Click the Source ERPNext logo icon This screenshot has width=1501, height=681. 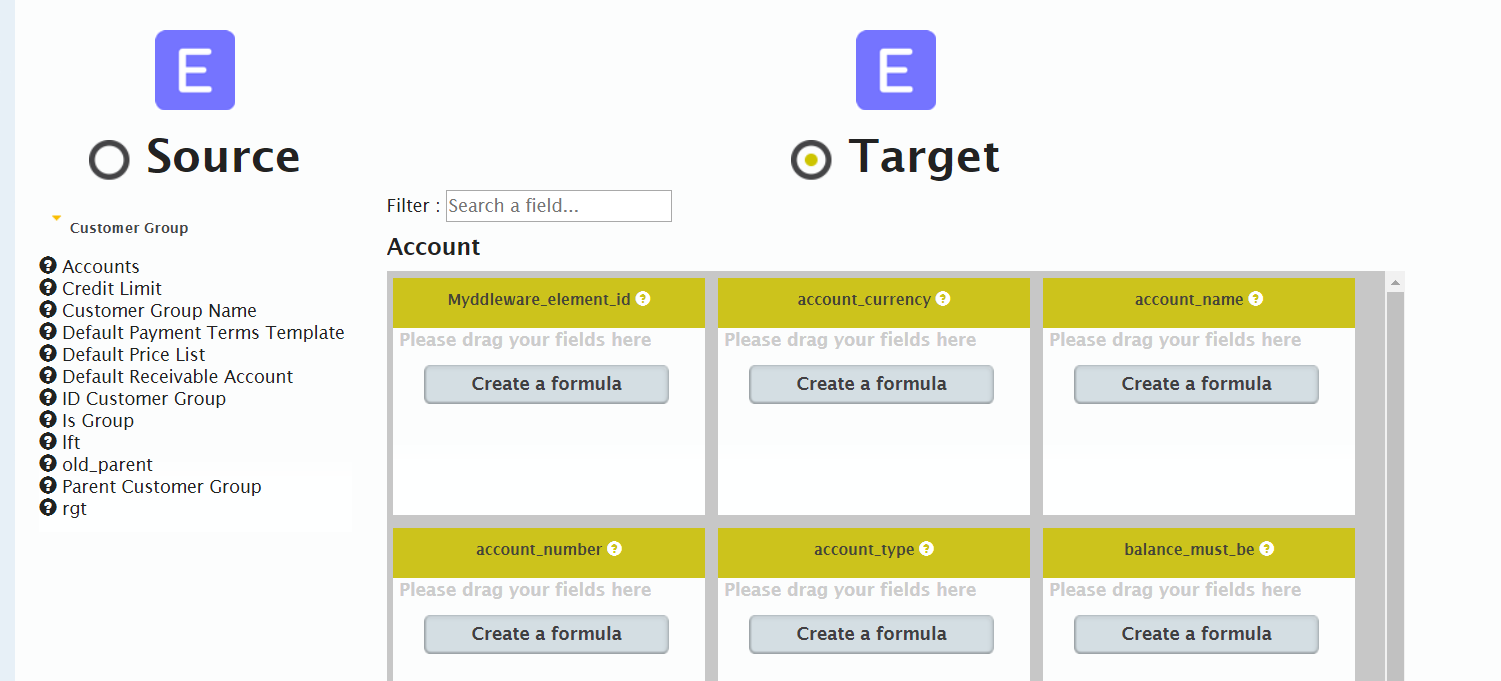pyautogui.click(x=194, y=70)
